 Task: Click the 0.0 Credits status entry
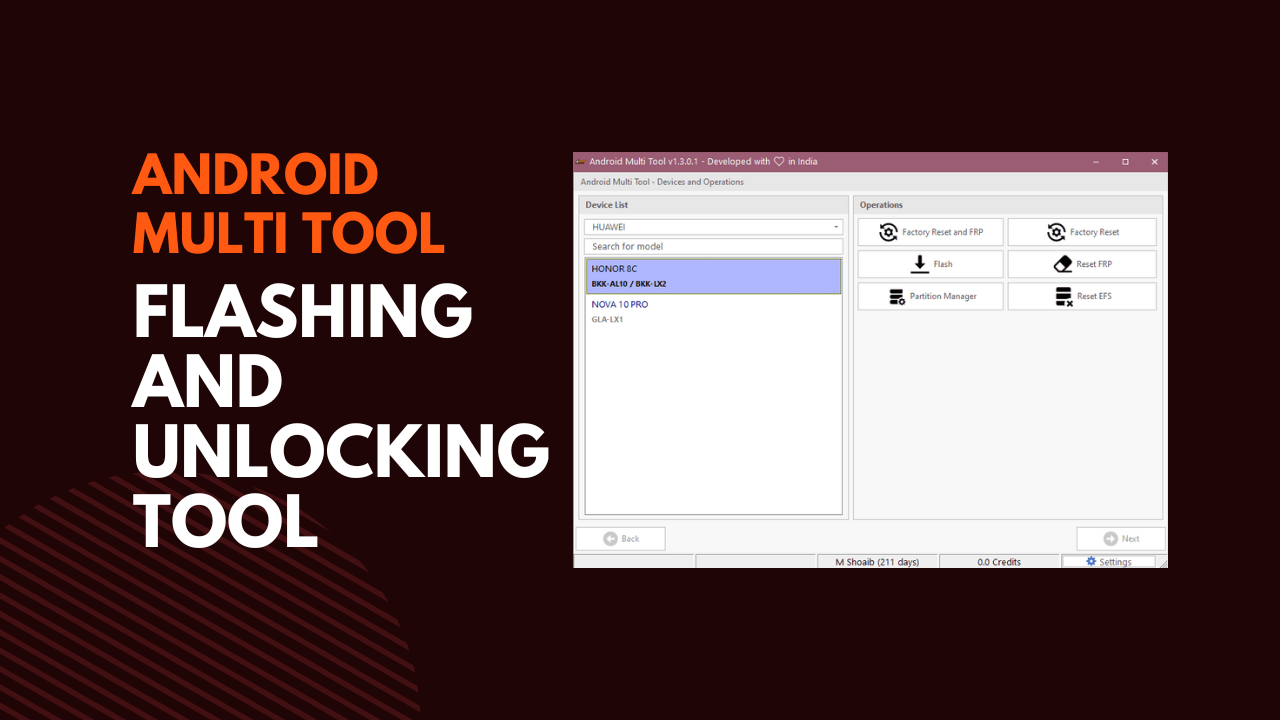(x=999, y=562)
